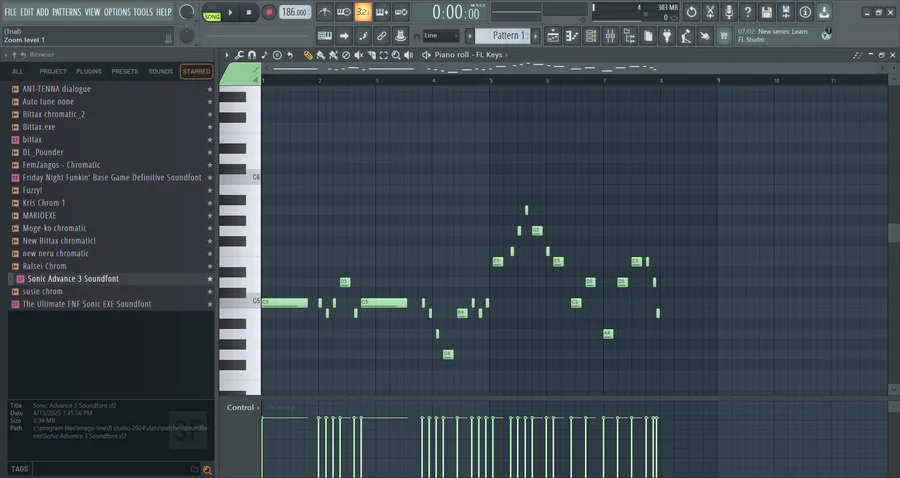Open the TOOLS menu
900x478 pixels.
point(143,12)
